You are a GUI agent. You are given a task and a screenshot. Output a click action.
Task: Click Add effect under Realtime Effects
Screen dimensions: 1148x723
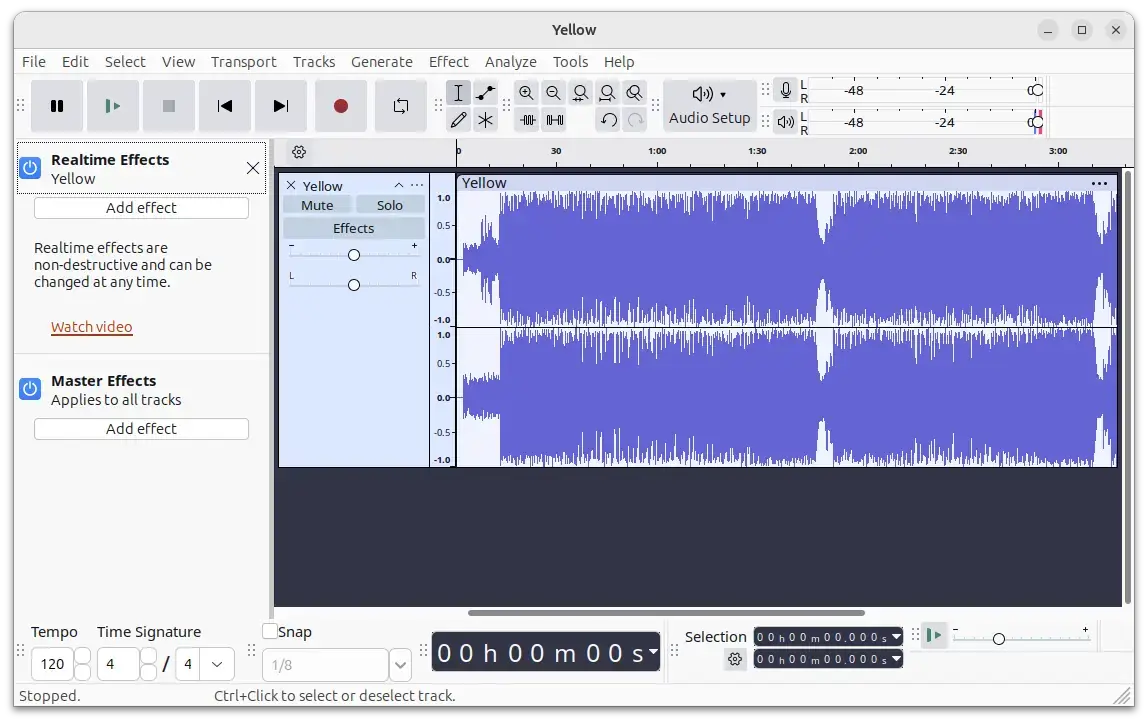click(140, 207)
